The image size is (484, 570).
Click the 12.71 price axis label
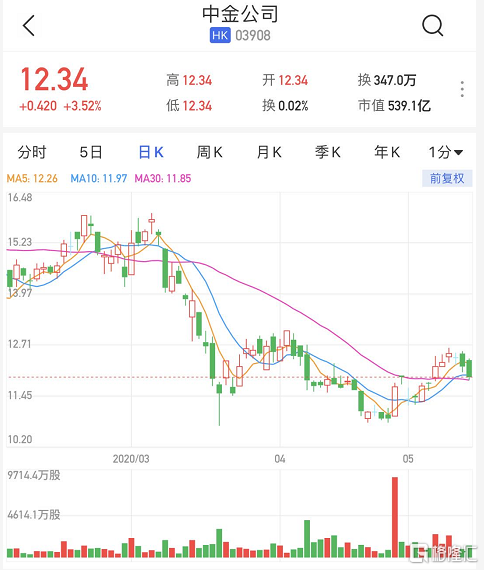(20, 344)
